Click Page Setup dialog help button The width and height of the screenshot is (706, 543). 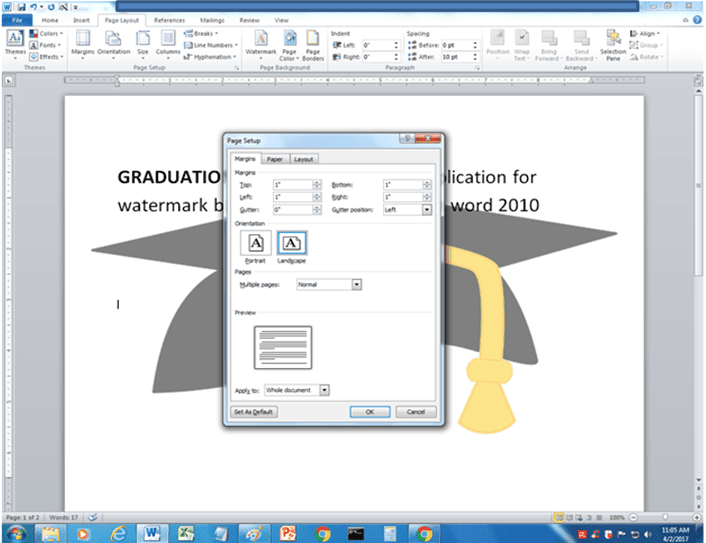tap(407, 138)
